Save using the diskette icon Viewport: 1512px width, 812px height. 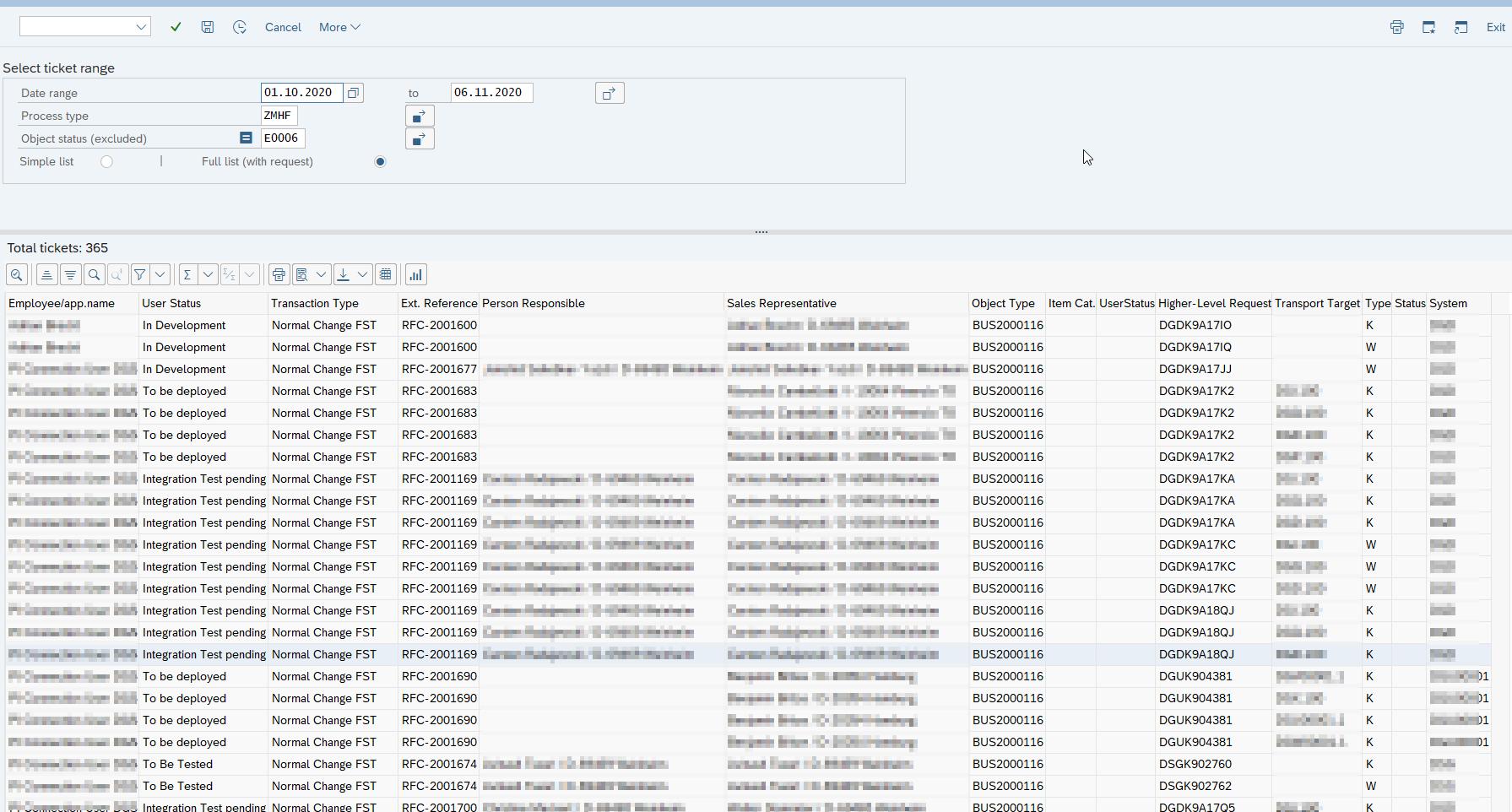[x=208, y=26]
